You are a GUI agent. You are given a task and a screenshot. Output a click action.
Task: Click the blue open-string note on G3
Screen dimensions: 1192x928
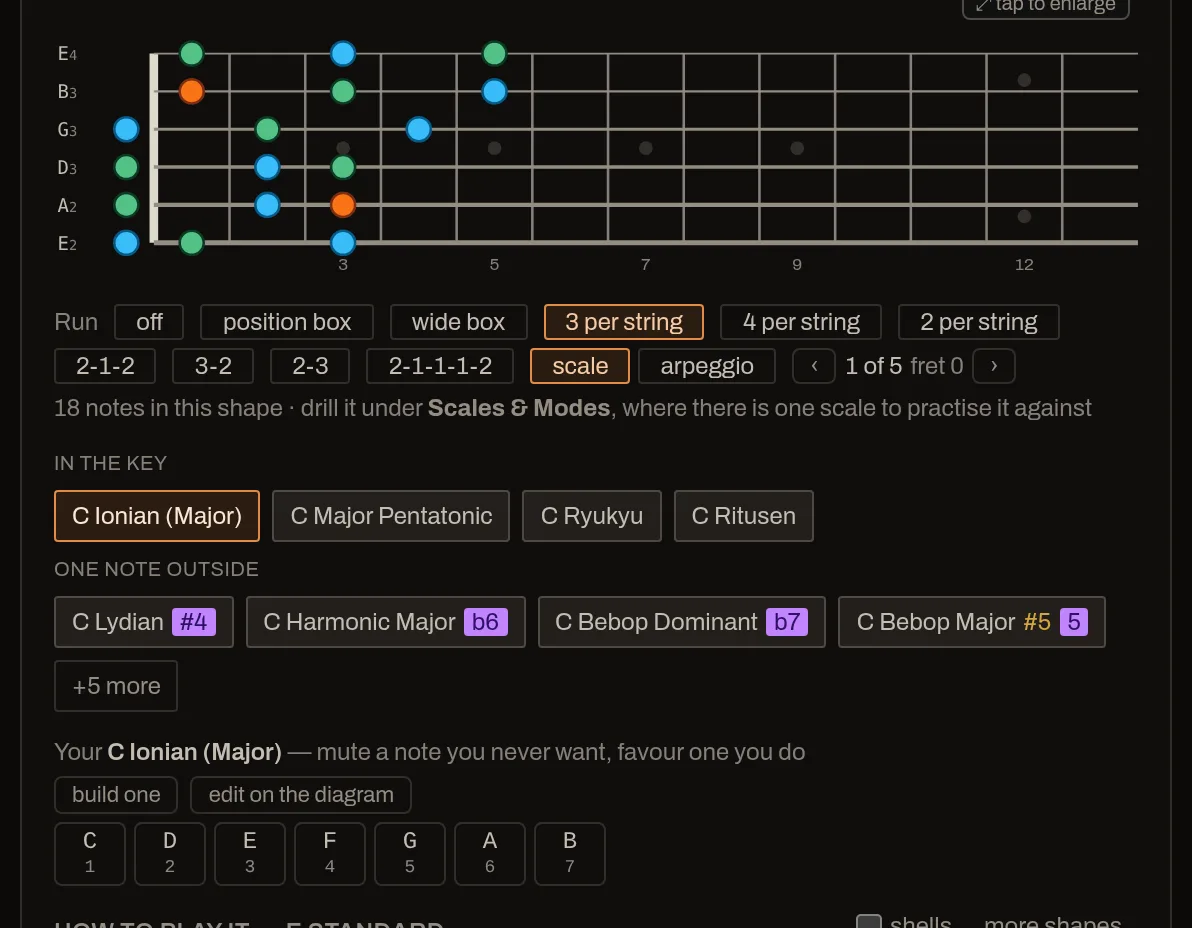click(126, 129)
